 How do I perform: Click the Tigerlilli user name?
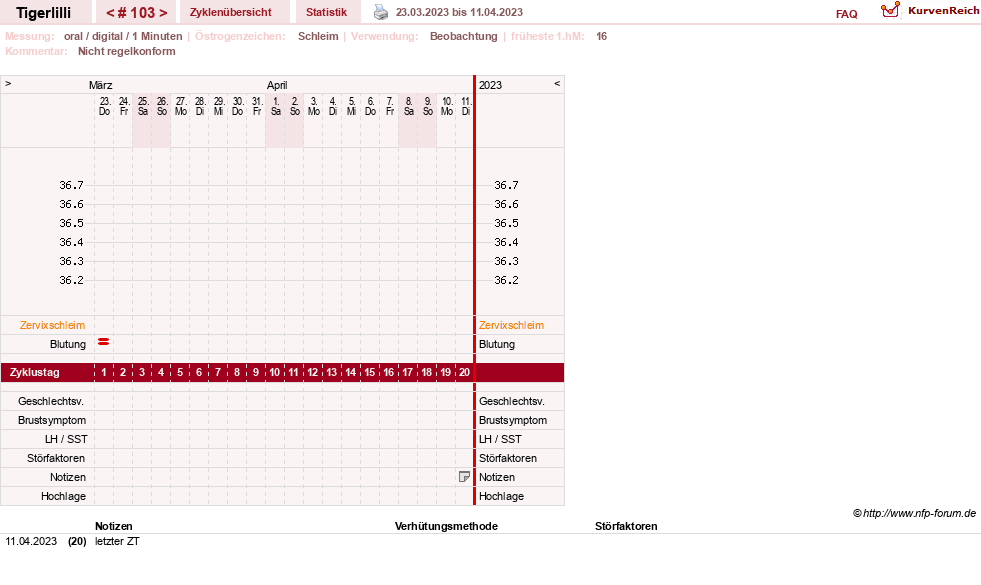[43, 13]
